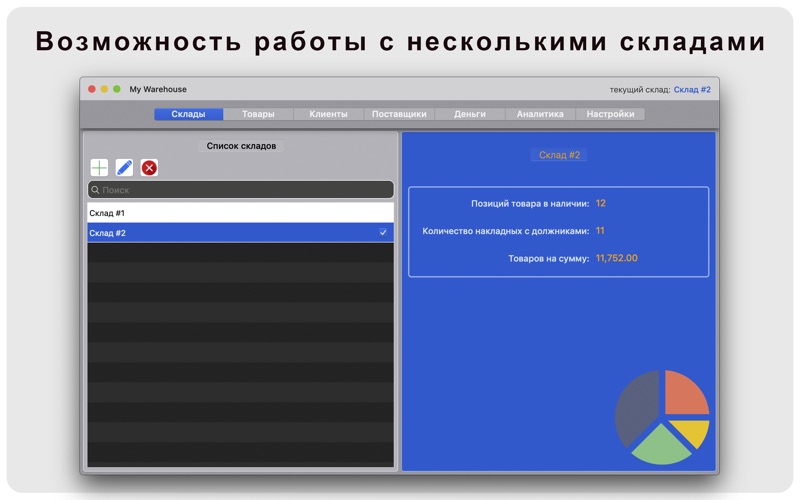Click the value 12 for positions in stock

(601, 203)
